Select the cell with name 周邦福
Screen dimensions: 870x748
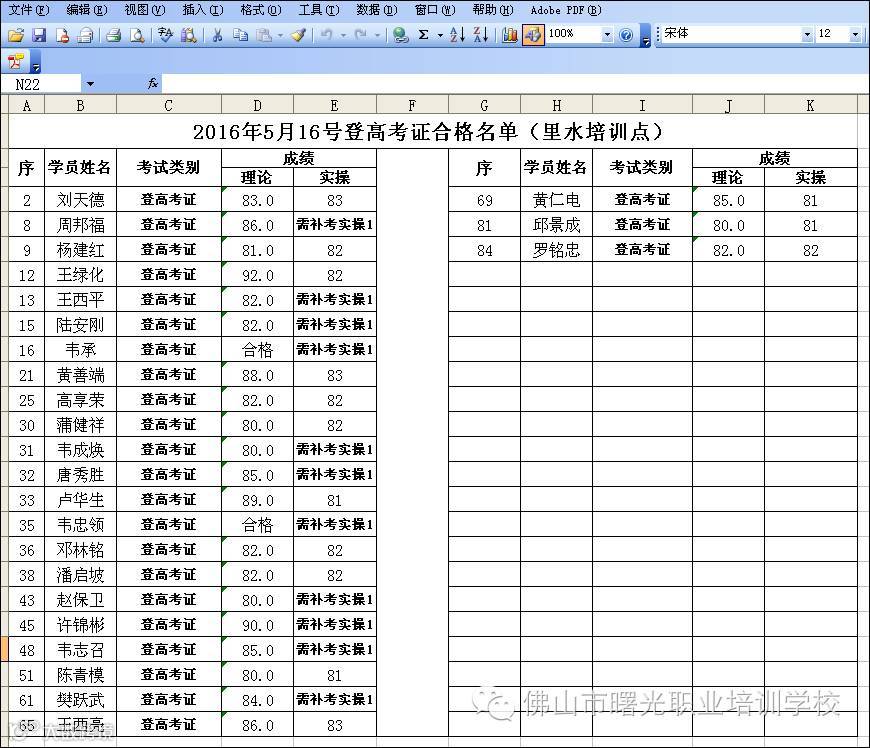80,225
